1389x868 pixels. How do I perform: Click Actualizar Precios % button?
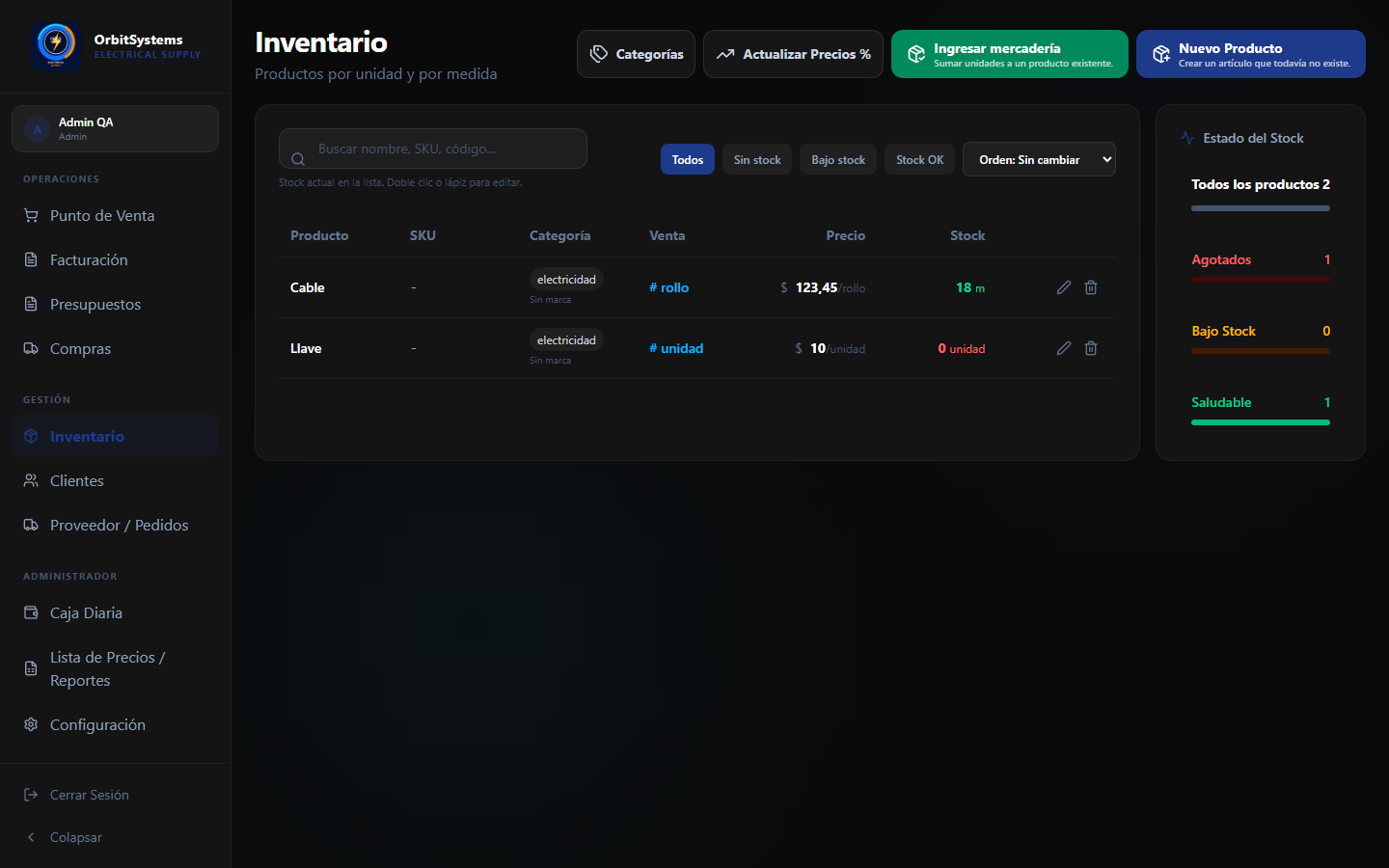click(x=793, y=54)
